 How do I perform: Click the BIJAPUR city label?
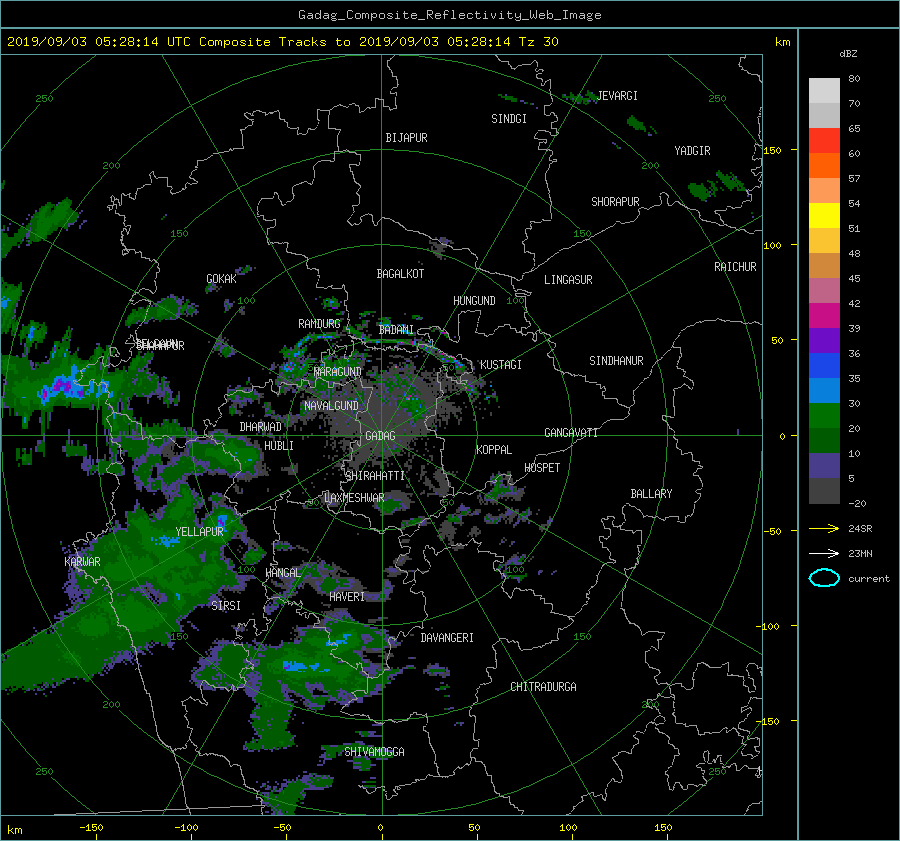coord(406,138)
